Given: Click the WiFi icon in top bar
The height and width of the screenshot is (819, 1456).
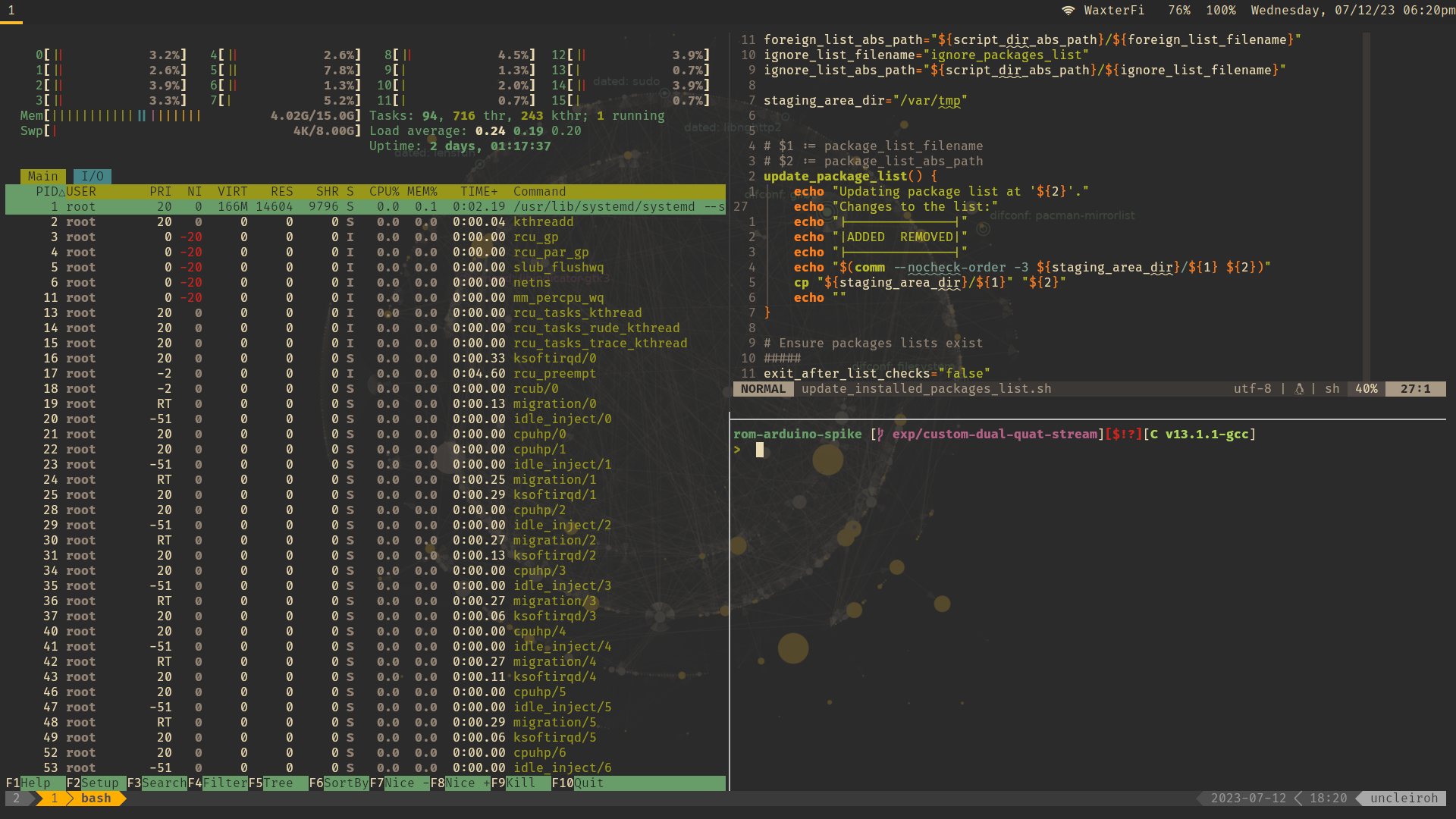Looking at the screenshot, I should 1068,11.
